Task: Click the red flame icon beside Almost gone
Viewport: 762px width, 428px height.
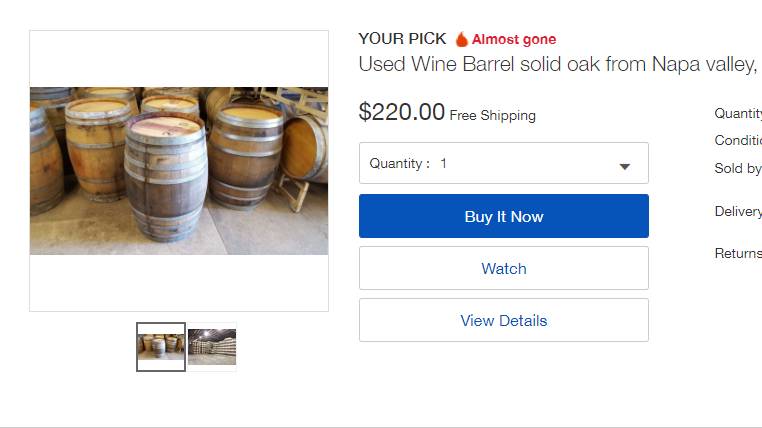Action: [462, 39]
